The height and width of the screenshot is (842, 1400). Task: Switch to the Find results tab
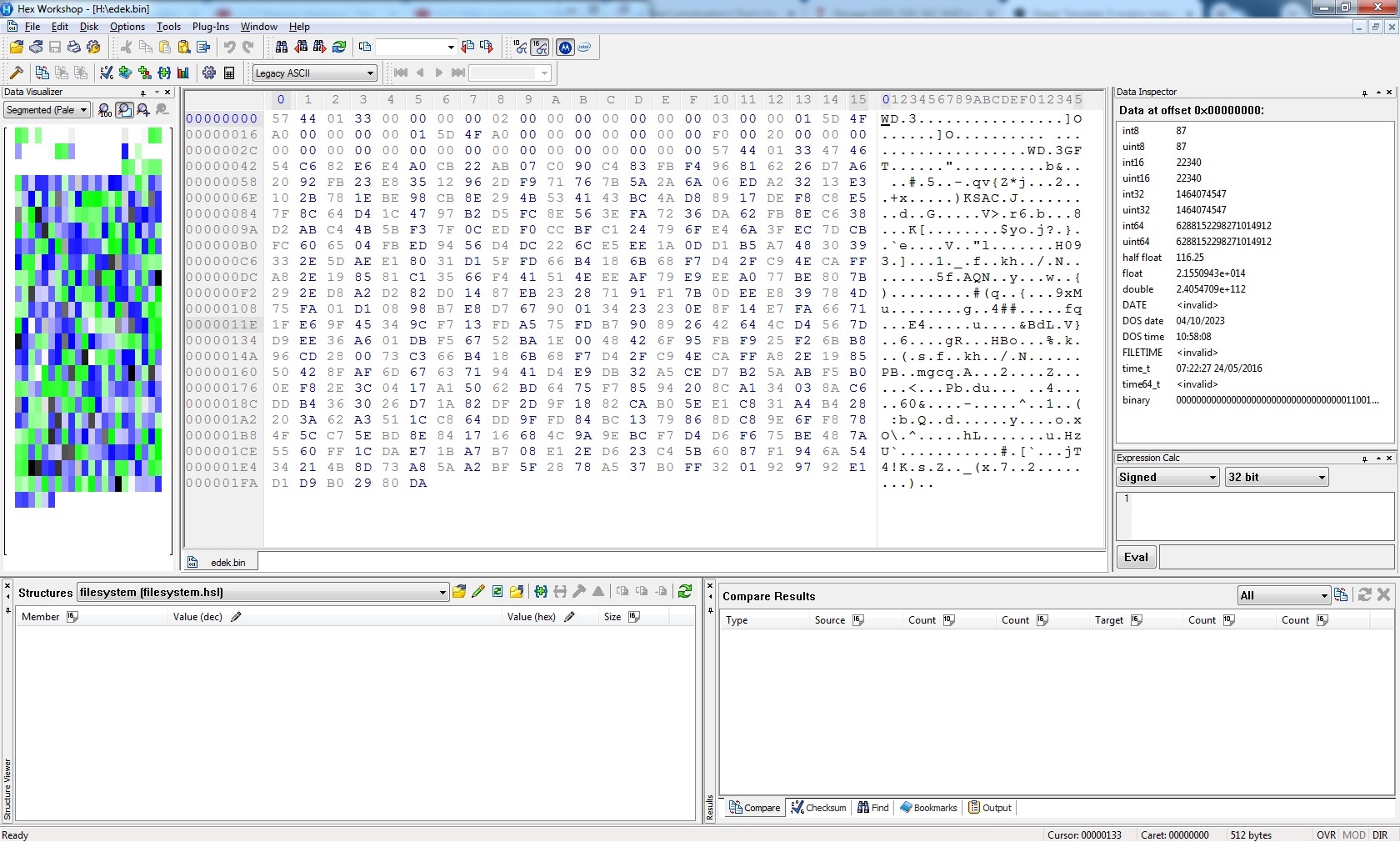click(872, 808)
